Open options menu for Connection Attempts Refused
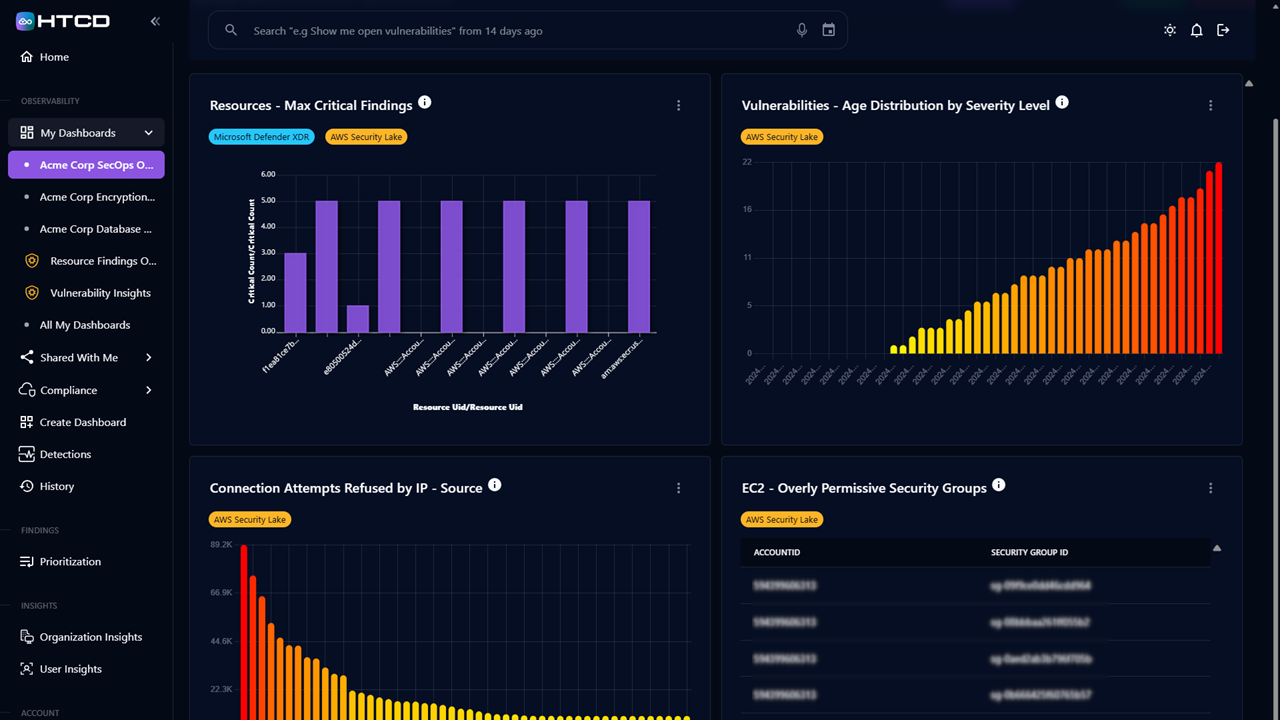 (x=679, y=489)
